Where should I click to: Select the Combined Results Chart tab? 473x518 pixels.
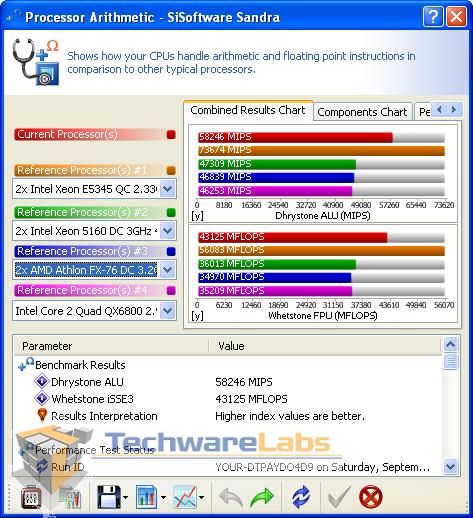tap(248, 110)
